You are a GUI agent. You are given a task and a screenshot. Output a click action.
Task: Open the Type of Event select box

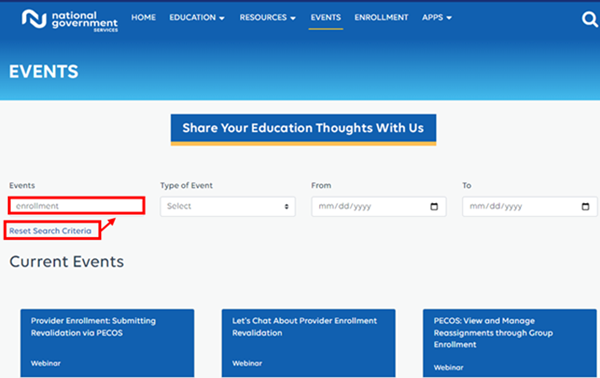(x=228, y=207)
